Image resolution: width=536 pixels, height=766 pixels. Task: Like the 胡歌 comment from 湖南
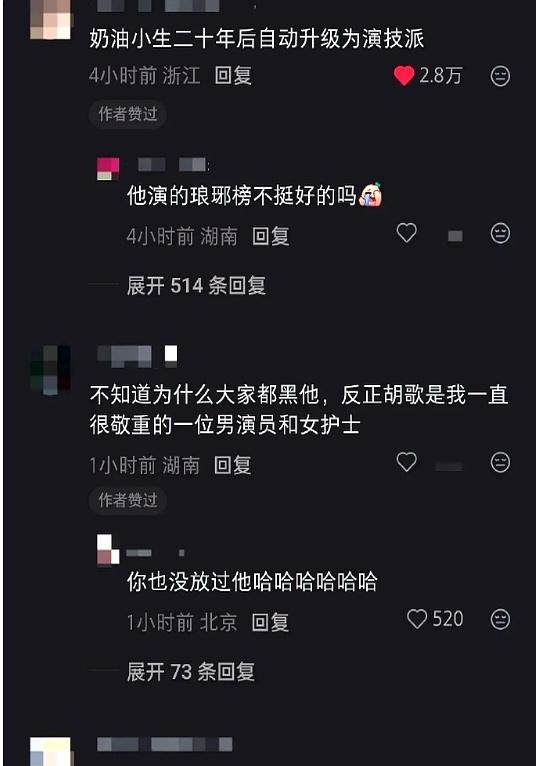(407, 462)
